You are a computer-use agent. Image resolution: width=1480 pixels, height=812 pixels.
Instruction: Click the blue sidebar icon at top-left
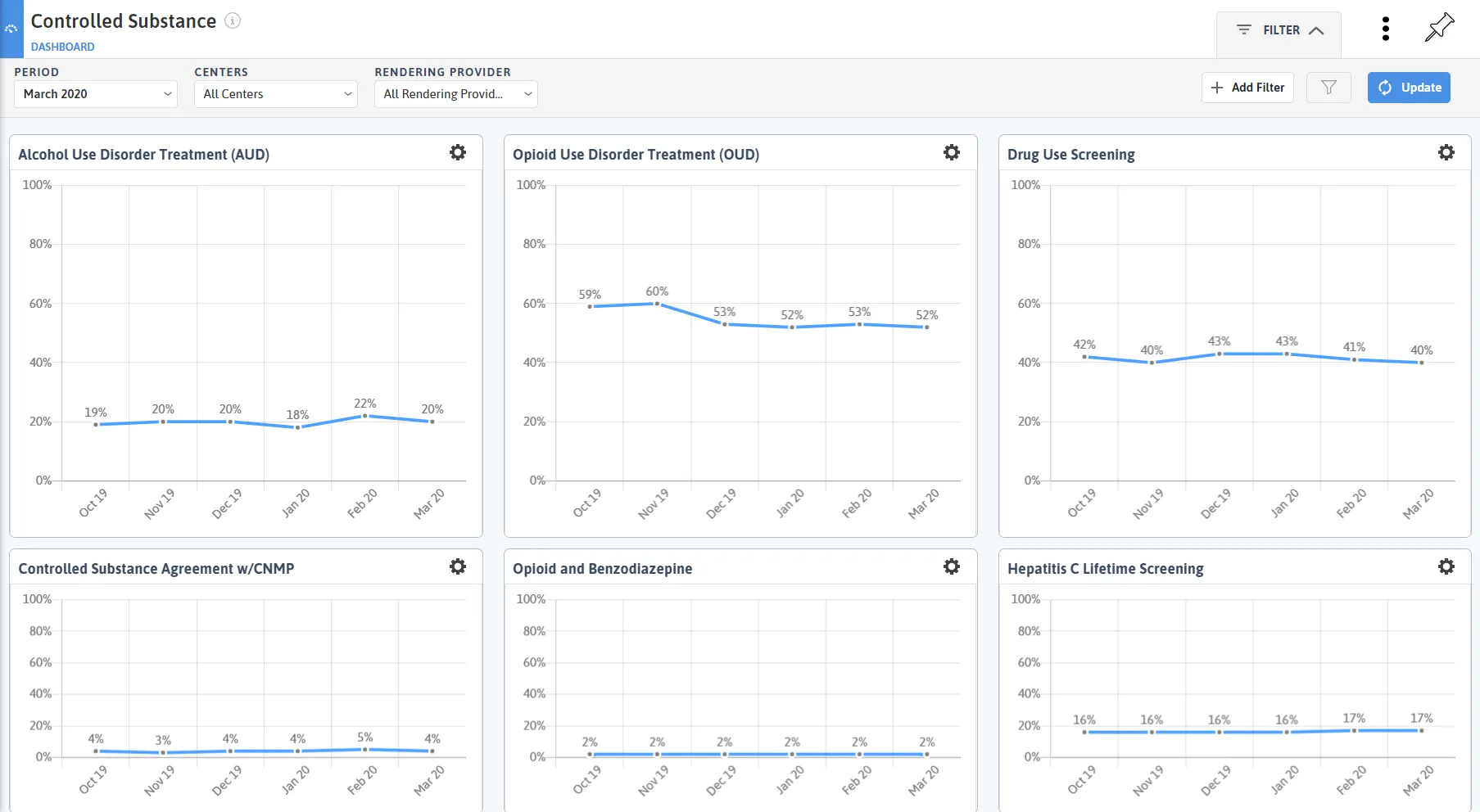point(11,29)
